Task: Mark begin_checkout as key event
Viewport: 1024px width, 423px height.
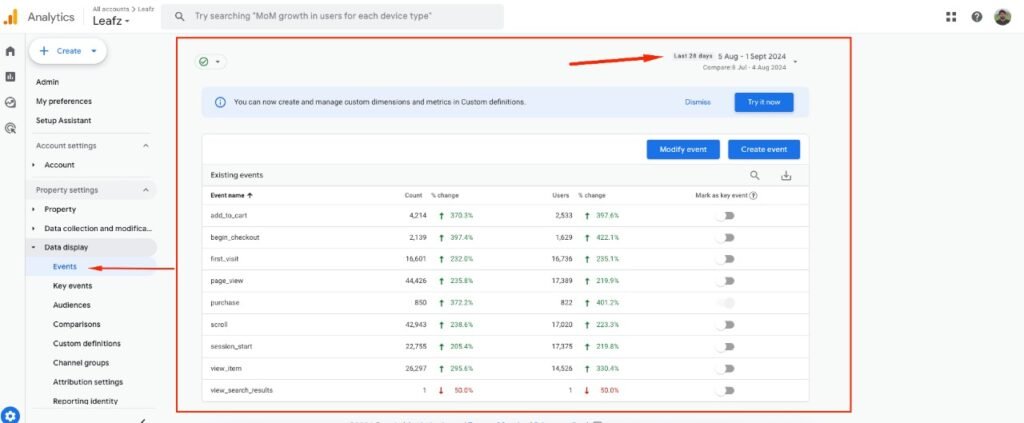Action: 726,237
